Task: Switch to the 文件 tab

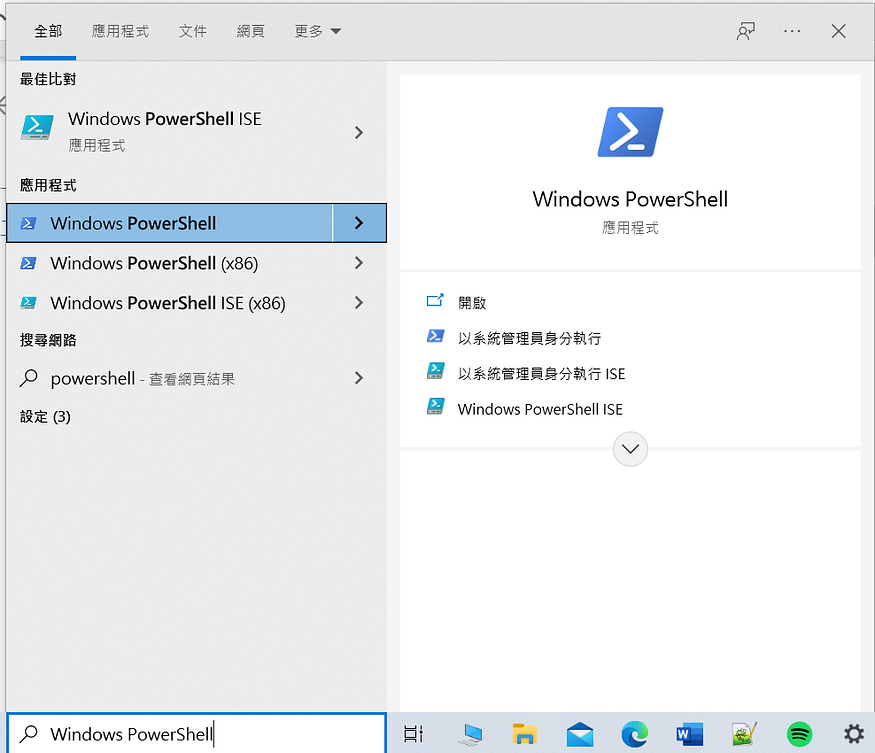Action: 193,31
